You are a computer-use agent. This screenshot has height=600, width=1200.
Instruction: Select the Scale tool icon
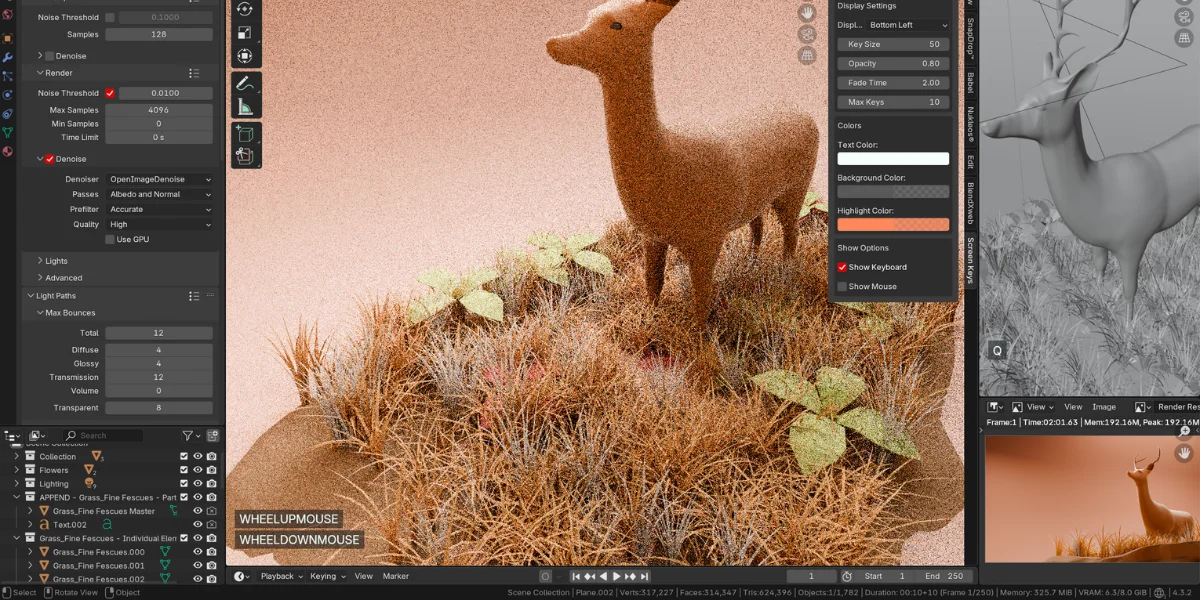[x=246, y=31]
